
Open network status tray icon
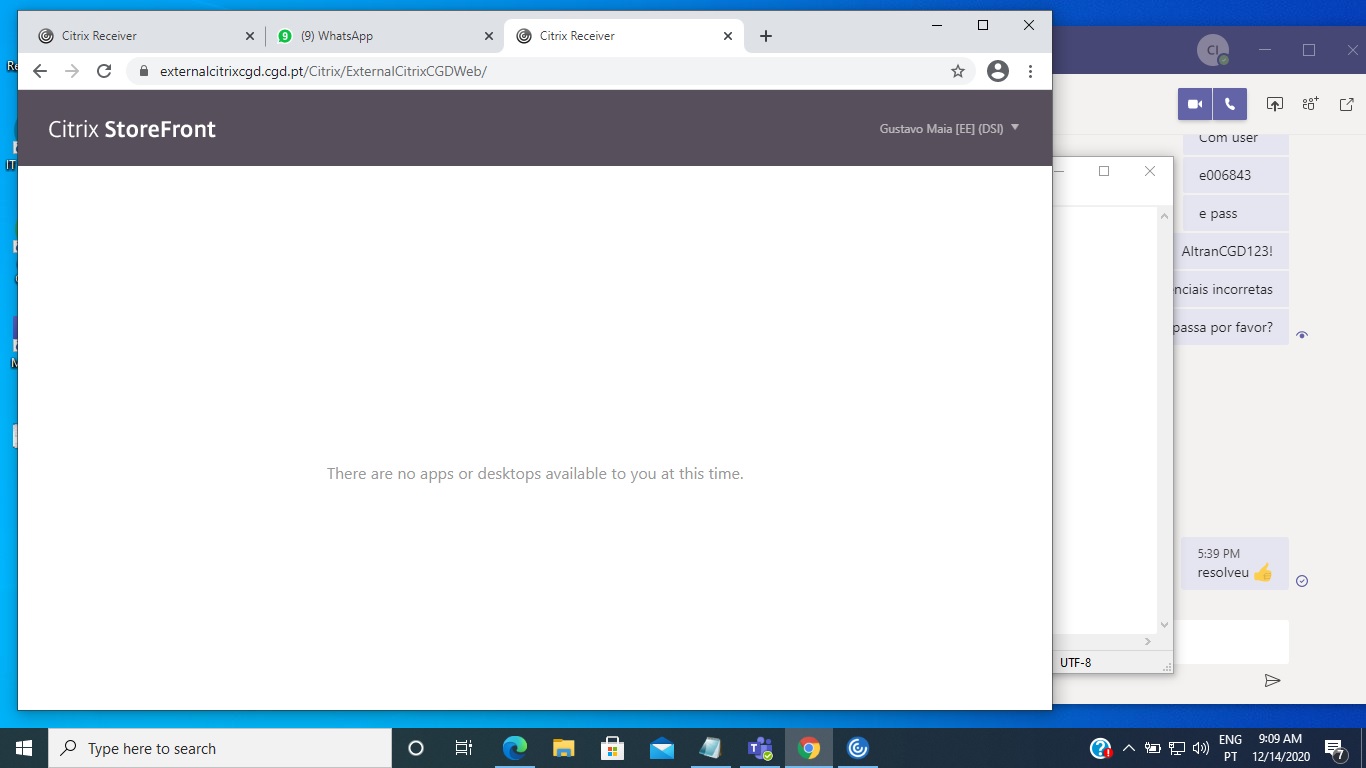tap(1177, 748)
